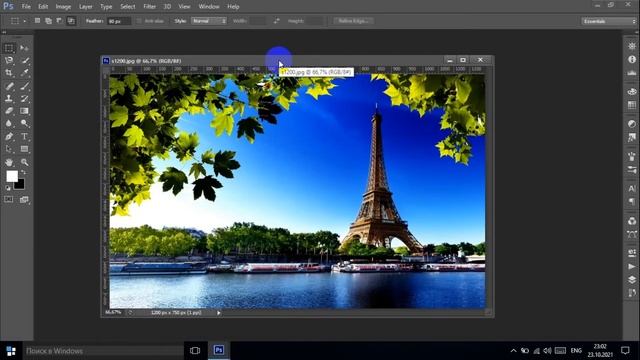Select the Brush tool
Screen dimensions: 640x360
[24, 86]
